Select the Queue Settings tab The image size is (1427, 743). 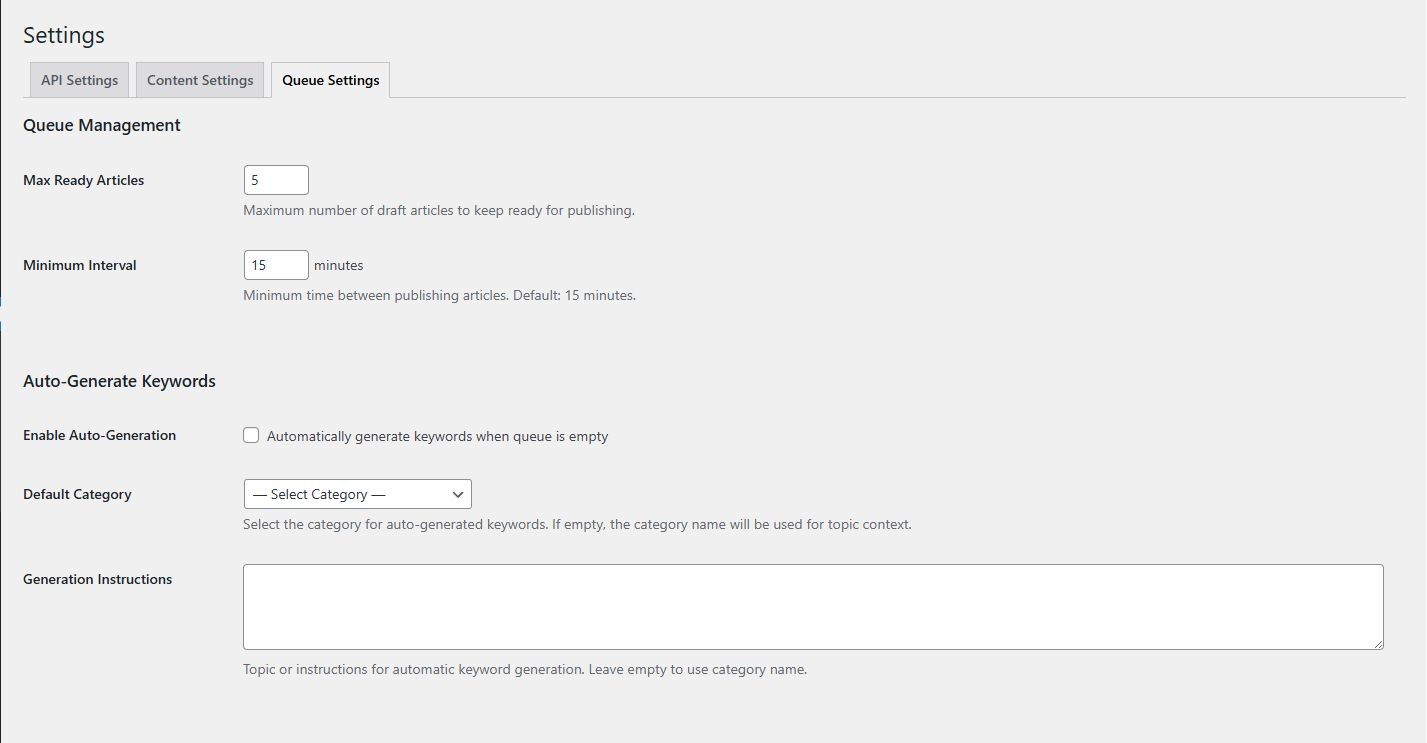[x=330, y=79]
